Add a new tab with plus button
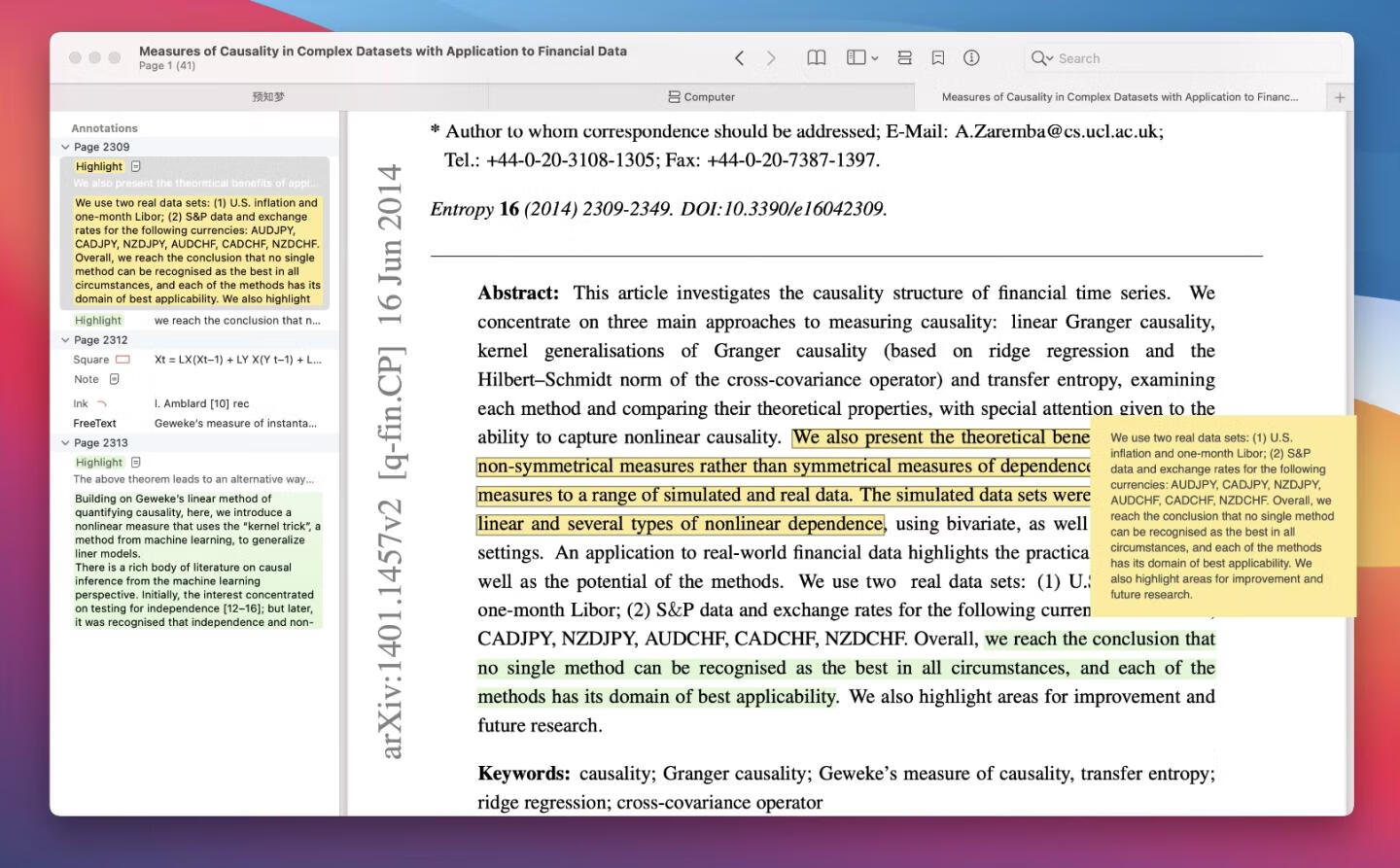The width and height of the screenshot is (1400, 868). point(1340,97)
